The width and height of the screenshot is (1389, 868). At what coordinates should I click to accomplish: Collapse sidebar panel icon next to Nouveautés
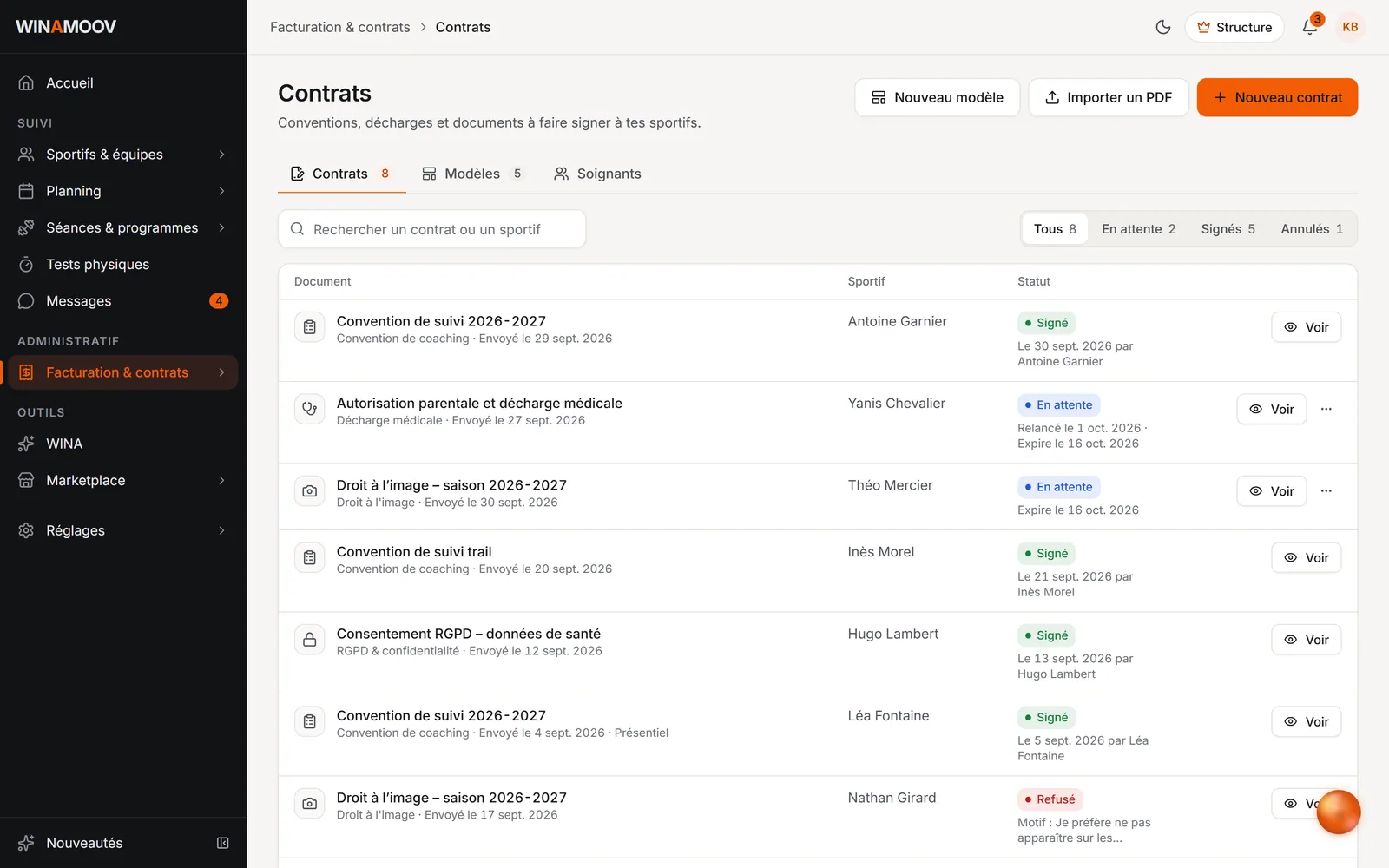click(x=223, y=843)
